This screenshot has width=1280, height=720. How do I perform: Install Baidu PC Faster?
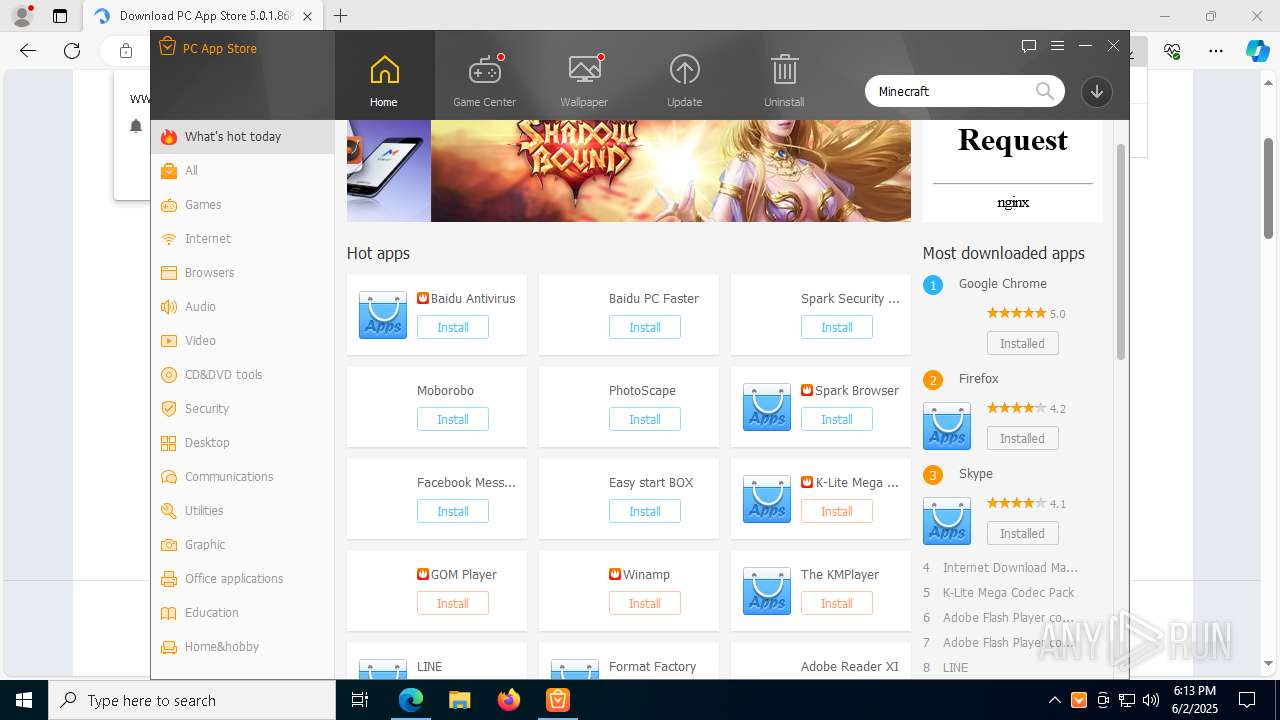point(645,328)
